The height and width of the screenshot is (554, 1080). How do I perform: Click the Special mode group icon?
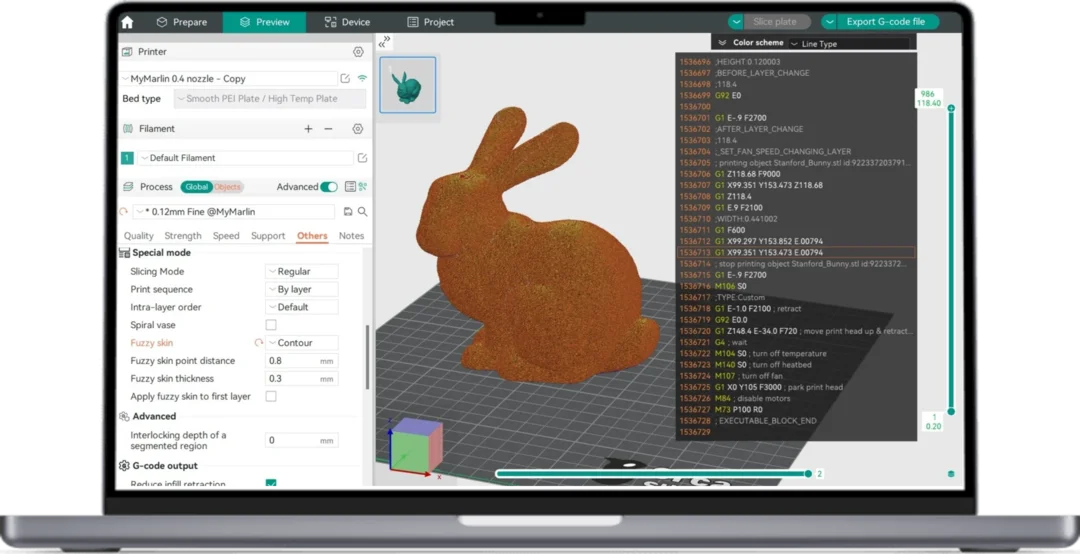125,253
